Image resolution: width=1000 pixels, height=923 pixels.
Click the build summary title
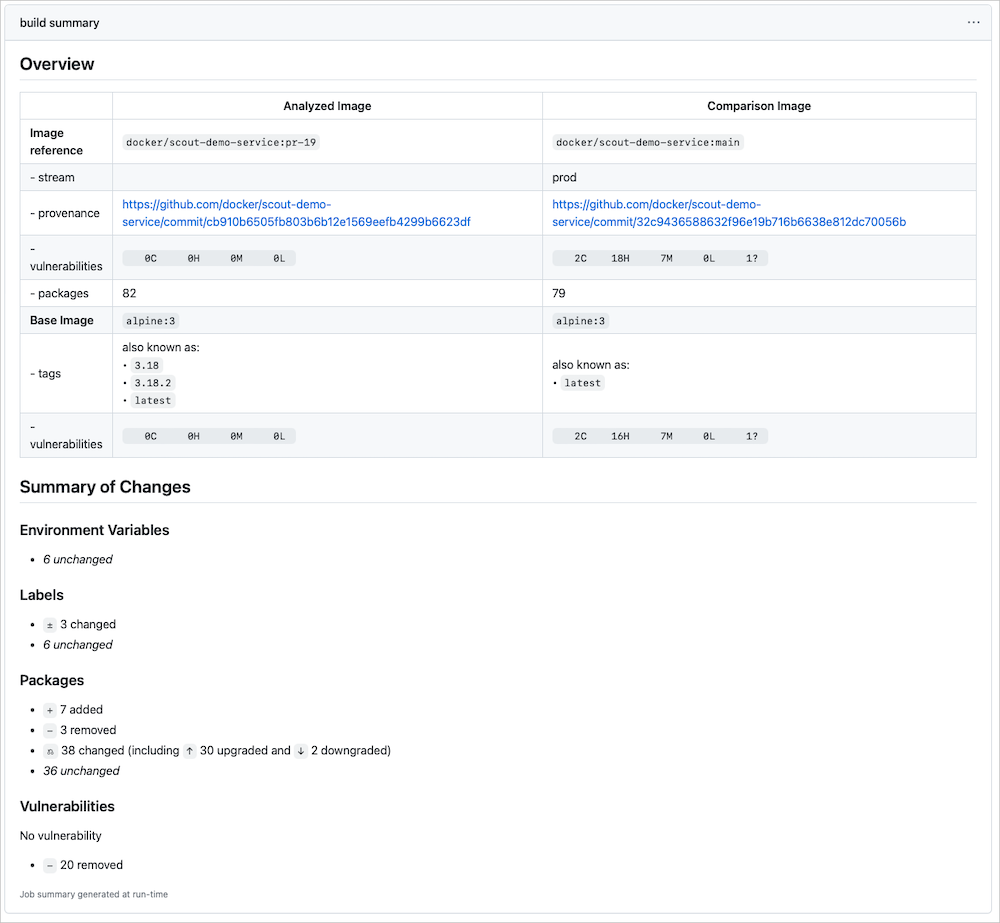[59, 23]
